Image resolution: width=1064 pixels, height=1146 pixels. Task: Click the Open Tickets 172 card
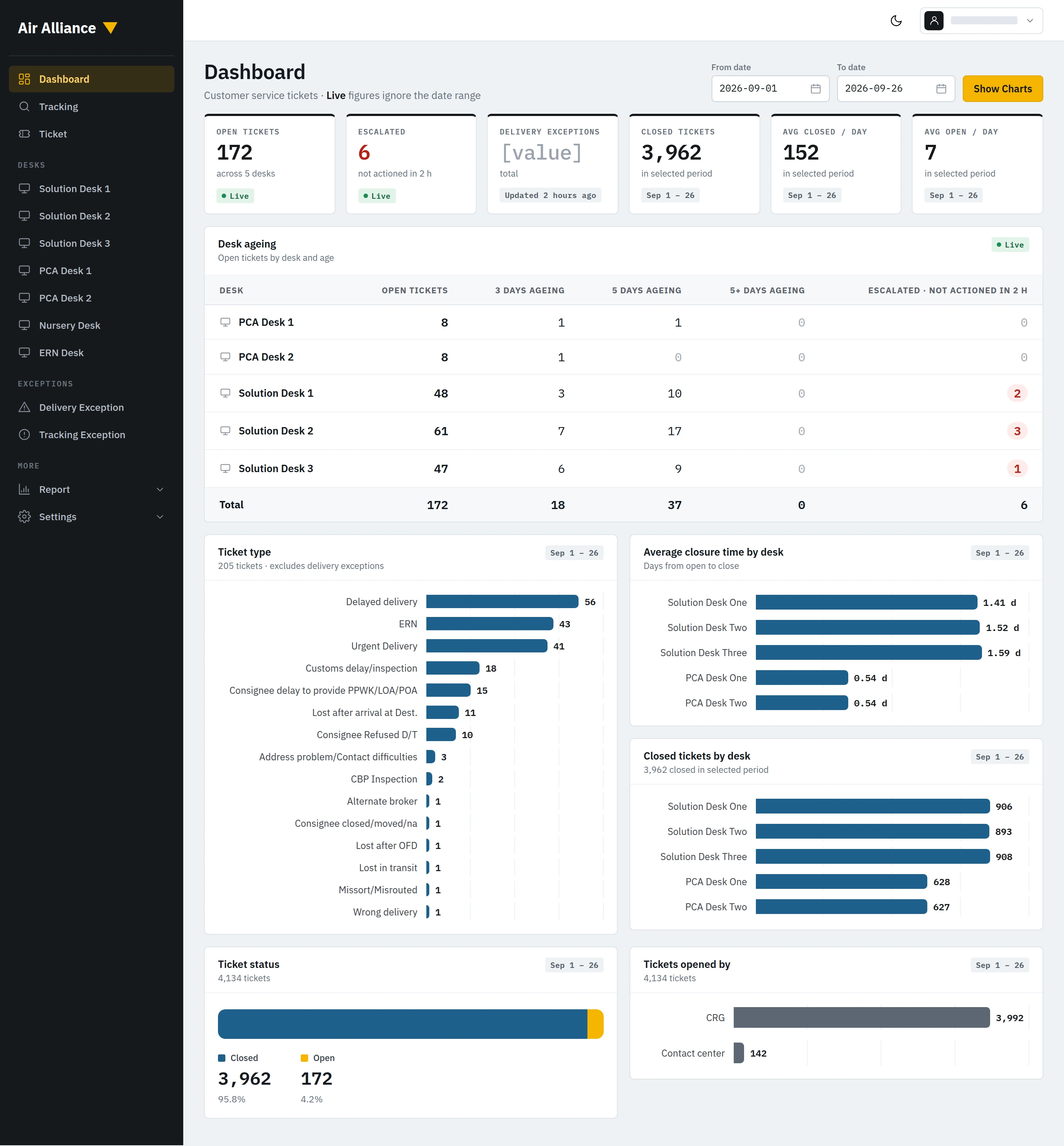[x=269, y=164]
